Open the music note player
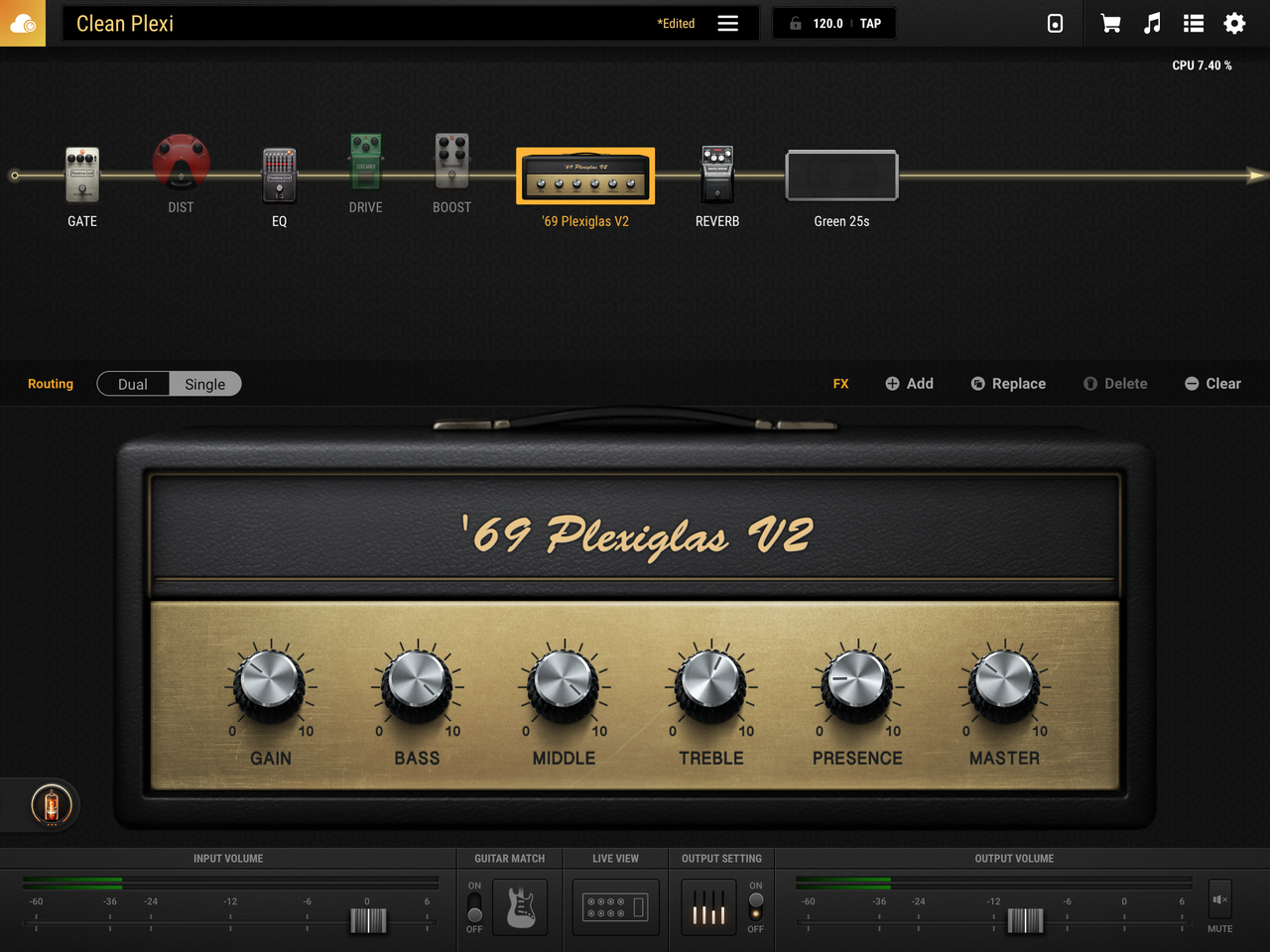 coord(1152,23)
